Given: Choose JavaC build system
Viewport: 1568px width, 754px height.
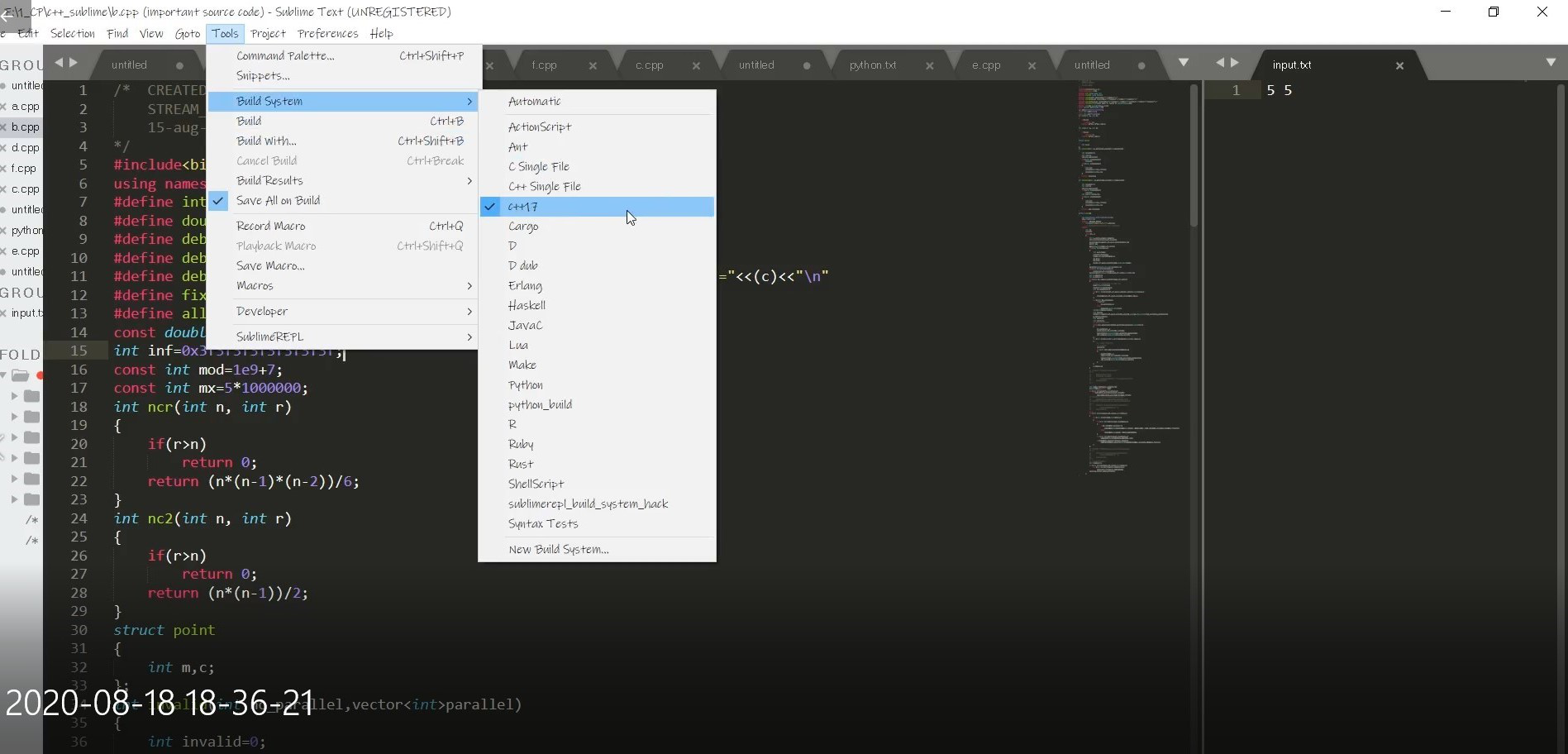Looking at the screenshot, I should pyautogui.click(x=597, y=325).
